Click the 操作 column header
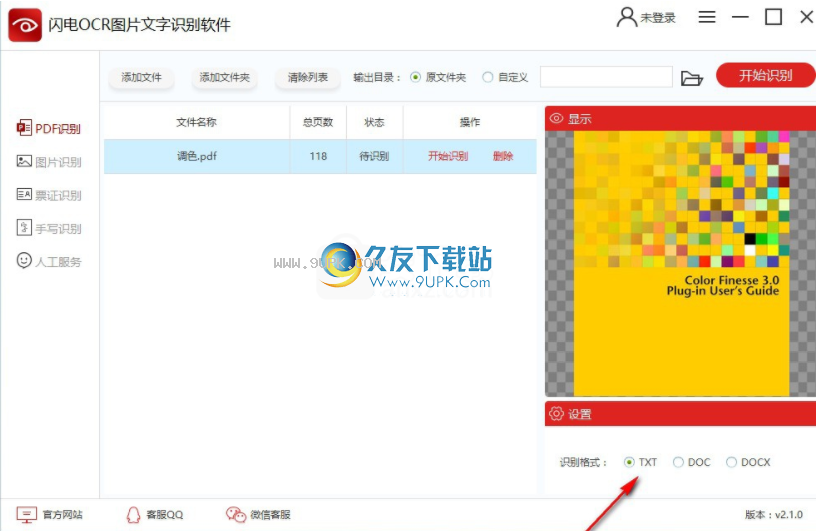The width and height of the screenshot is (819, 531). 470,122
